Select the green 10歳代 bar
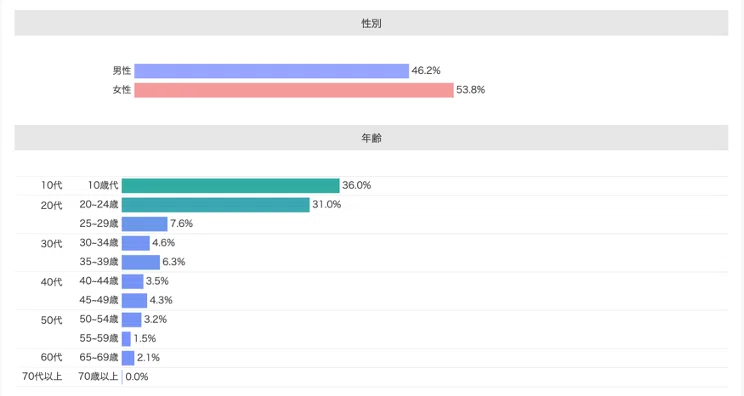Image resolution: width=744 pixels, height=396 pixels. tap(231, 186)
